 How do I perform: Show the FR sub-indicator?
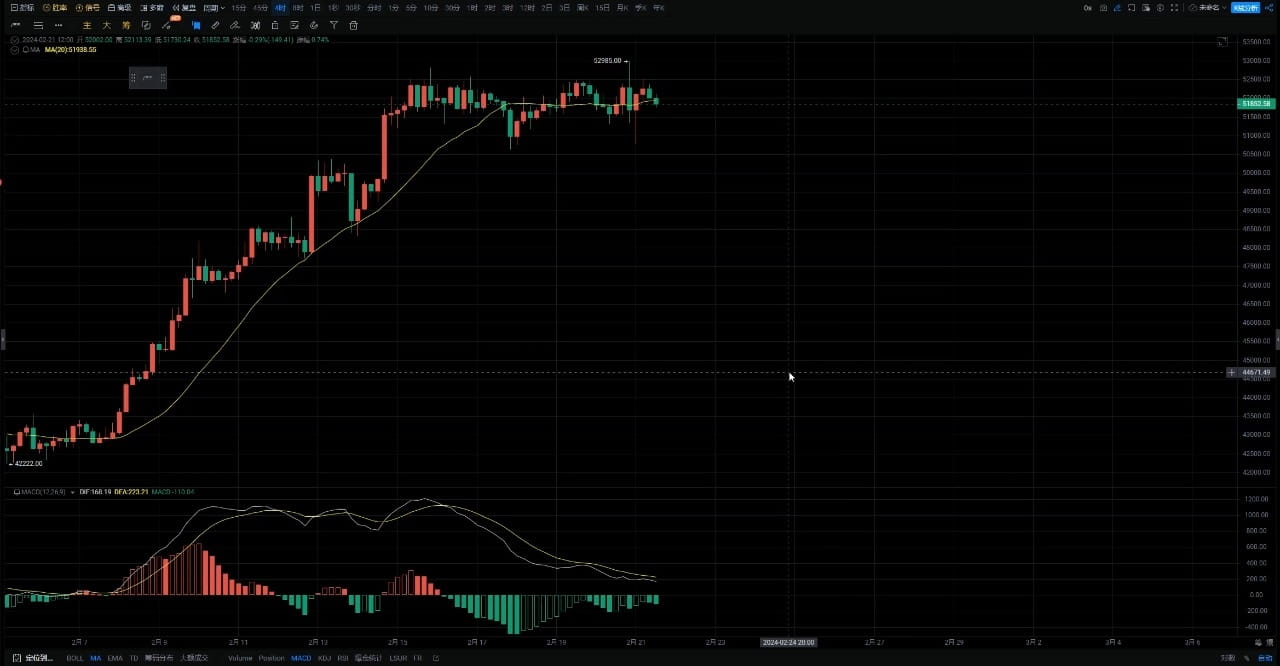418,658
